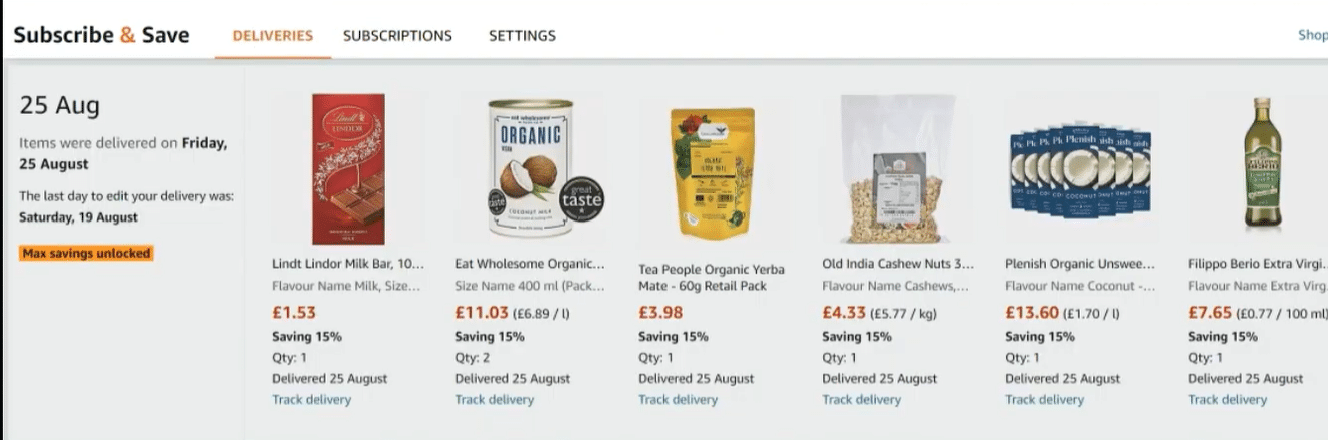This screenshot has width=1328, height=440.
Task: Click the Subscribe & Save logo
Action: click(101, 35)
